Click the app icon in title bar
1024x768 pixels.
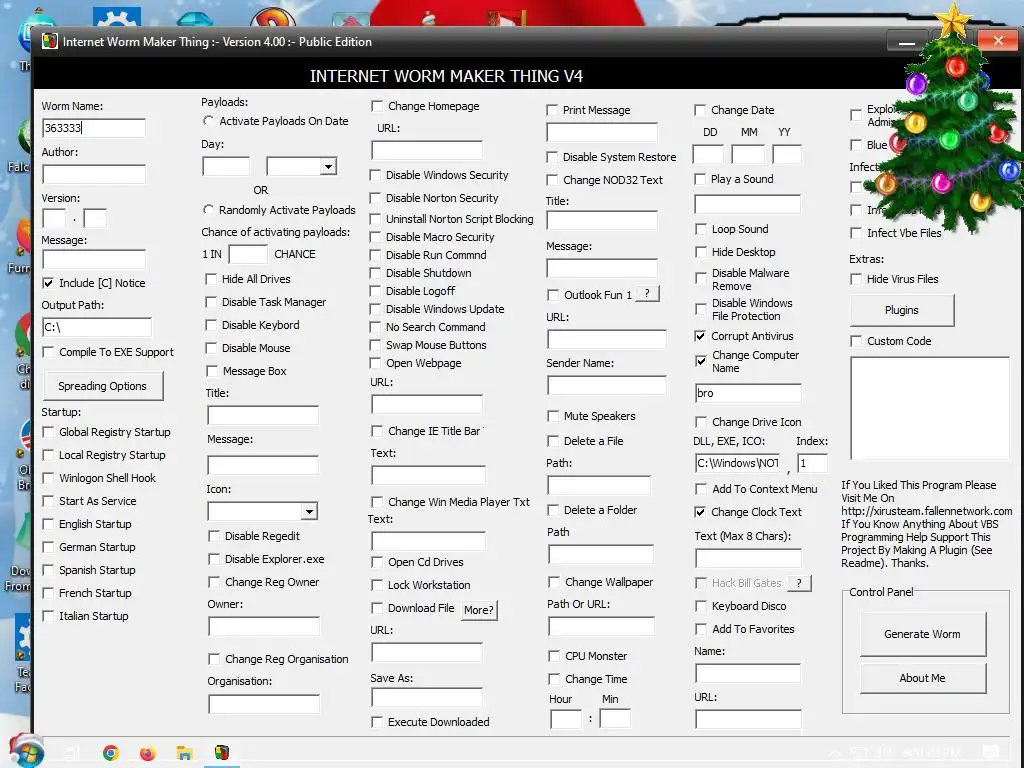[49, 41]
